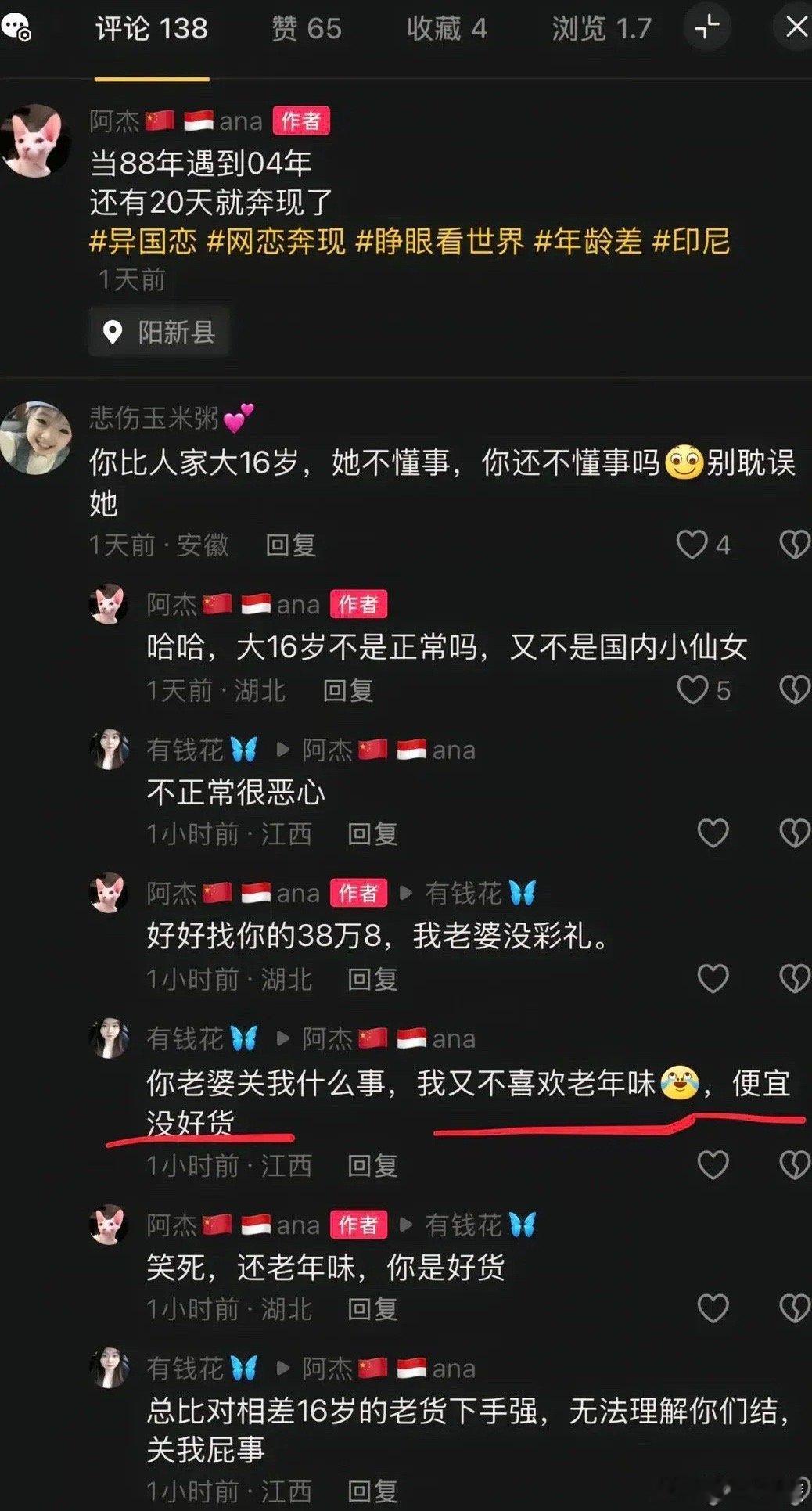812x1511 pixels.
Task: Switch to the 收藏 4 tab
Action: click(x=447, y=29)
